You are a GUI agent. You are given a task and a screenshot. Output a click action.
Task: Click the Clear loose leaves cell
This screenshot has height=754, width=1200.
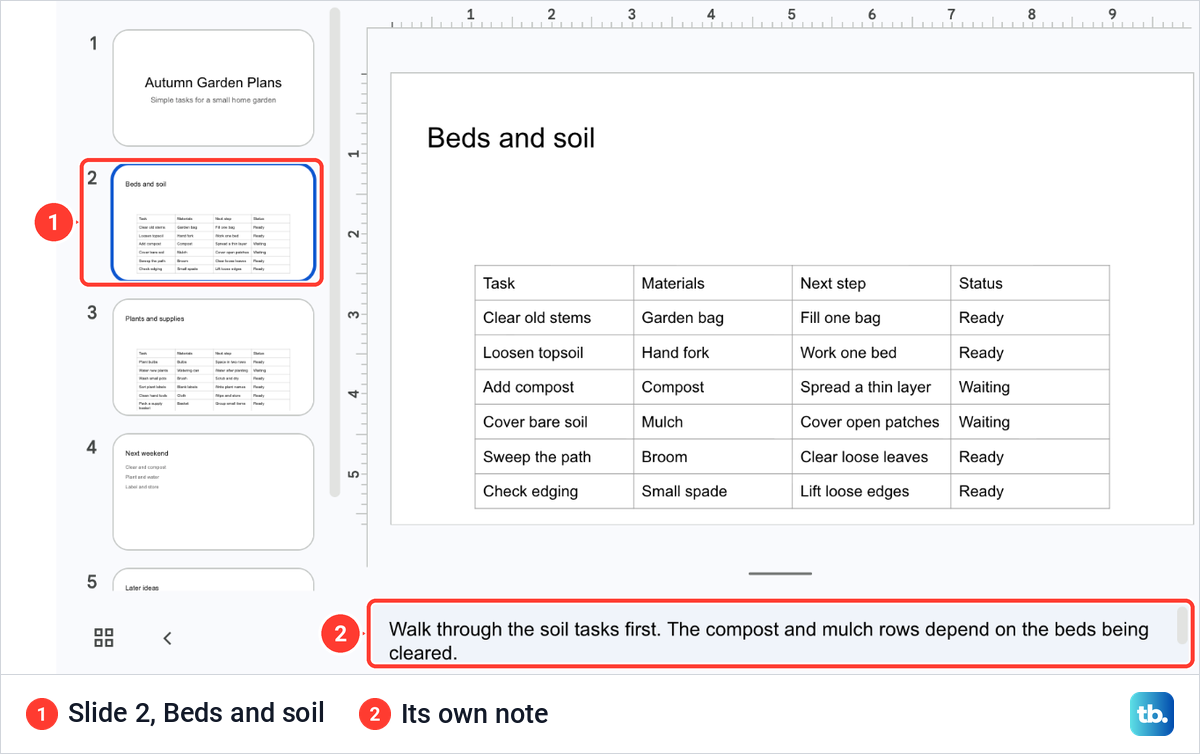(x=871, y=457)
